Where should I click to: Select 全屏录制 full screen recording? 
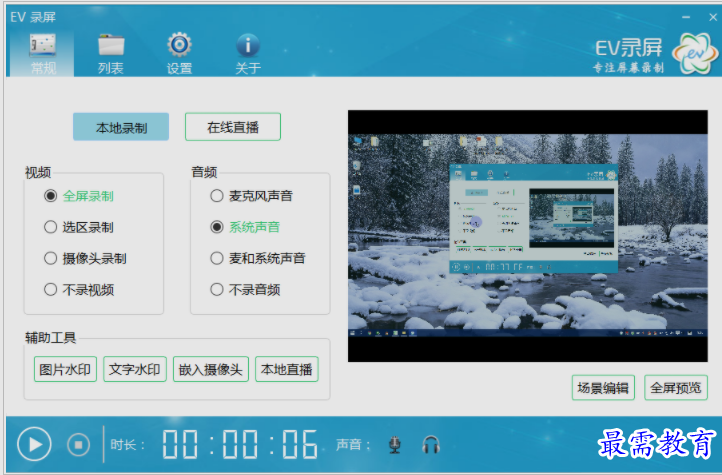tap(79, 196)
